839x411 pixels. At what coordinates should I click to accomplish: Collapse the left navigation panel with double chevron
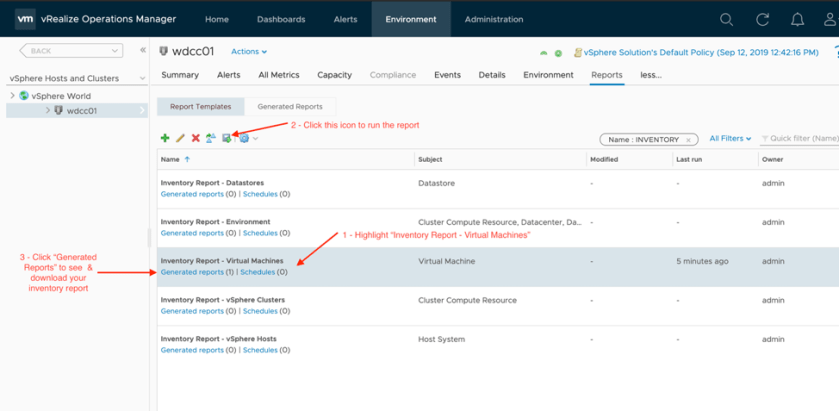click(x=142, y=50)
